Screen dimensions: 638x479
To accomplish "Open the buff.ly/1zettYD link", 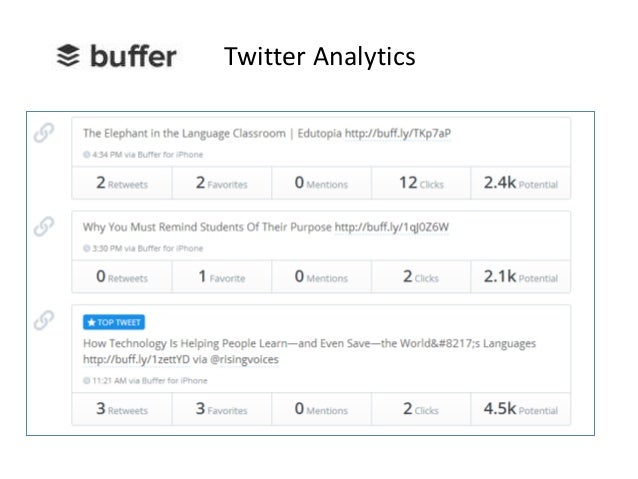I will pyautogui.click(x=127, y=359).
